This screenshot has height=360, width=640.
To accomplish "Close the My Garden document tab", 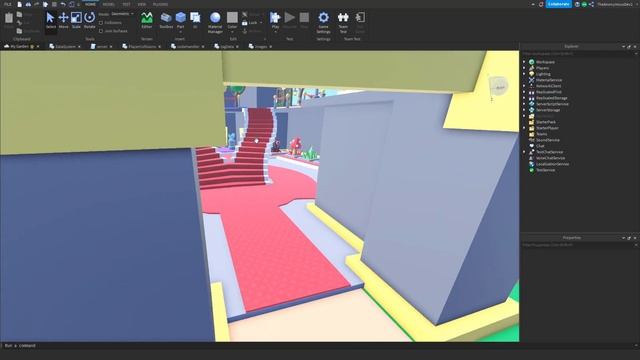I will tap(38, 47).
